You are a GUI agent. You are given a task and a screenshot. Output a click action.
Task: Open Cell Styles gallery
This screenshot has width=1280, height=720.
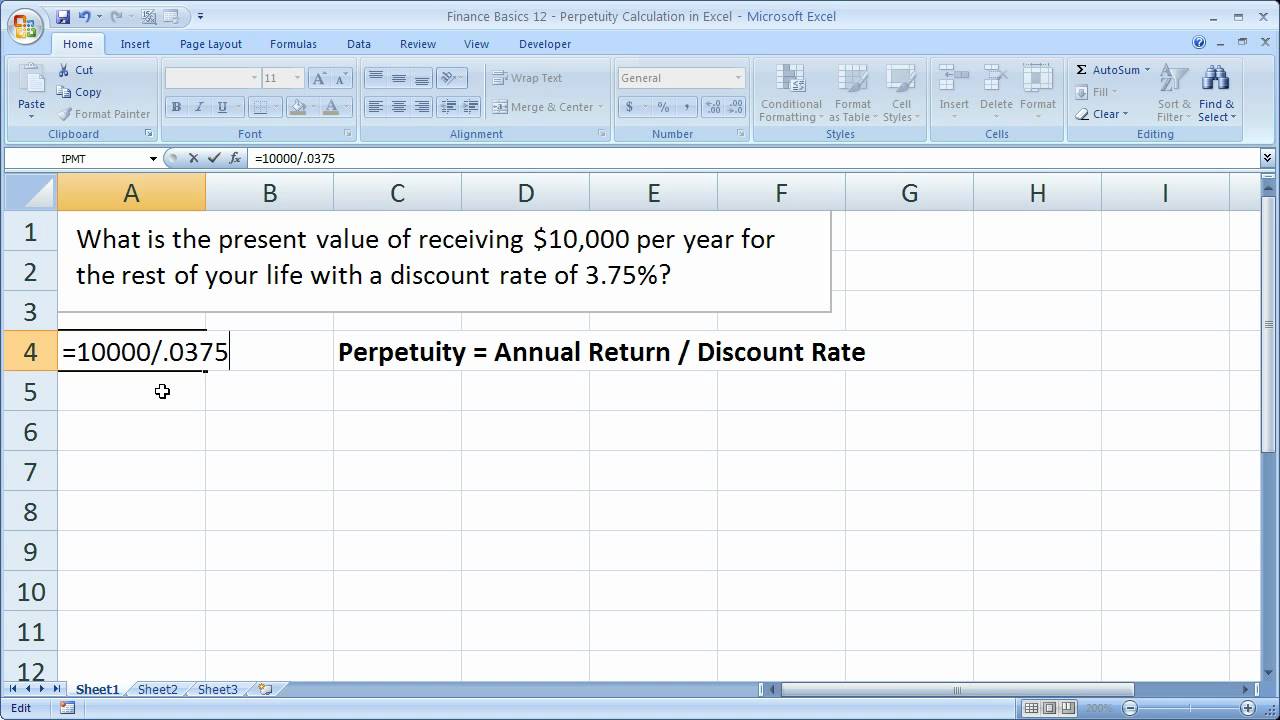pos(901,94)
